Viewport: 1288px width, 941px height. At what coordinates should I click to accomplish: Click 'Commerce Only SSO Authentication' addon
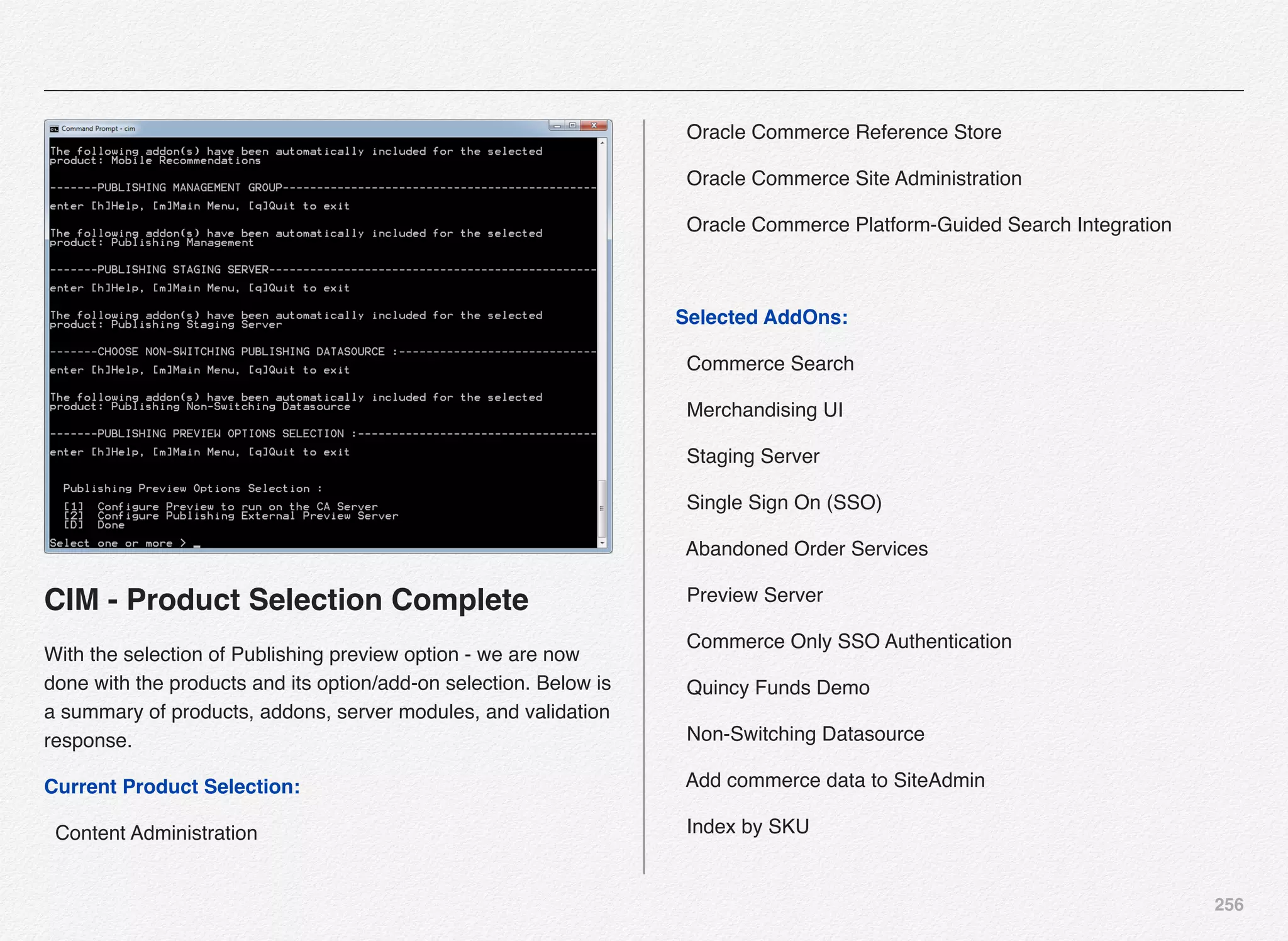point(849,642)
